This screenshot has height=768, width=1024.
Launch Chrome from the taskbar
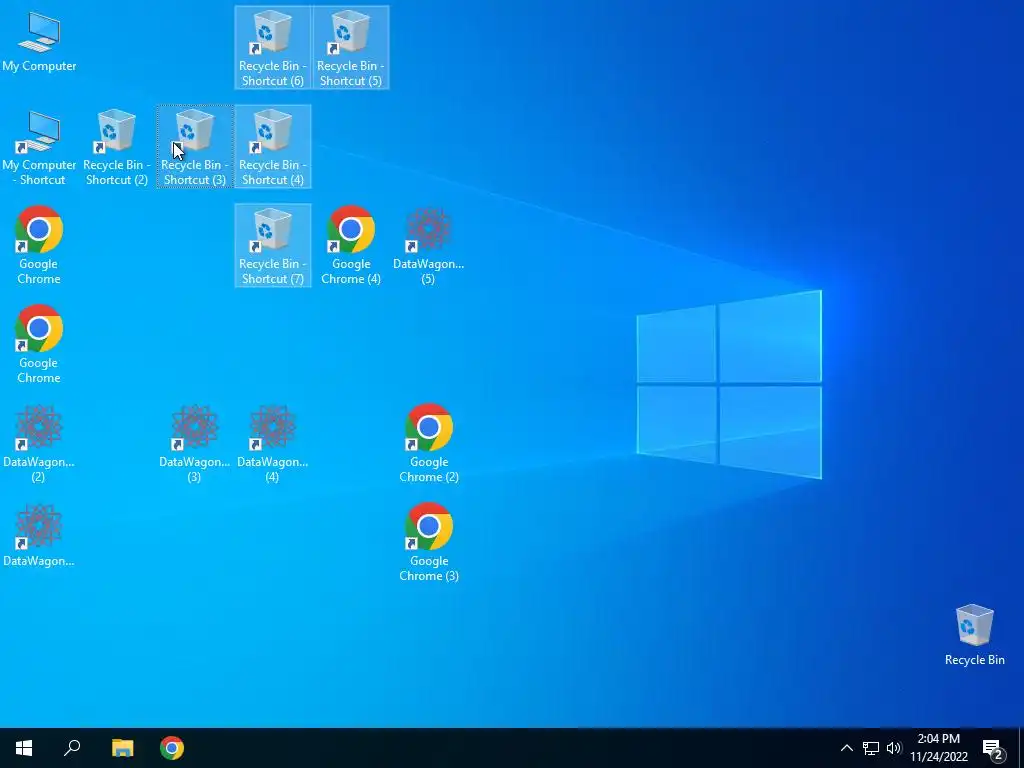tap(172, 748)
